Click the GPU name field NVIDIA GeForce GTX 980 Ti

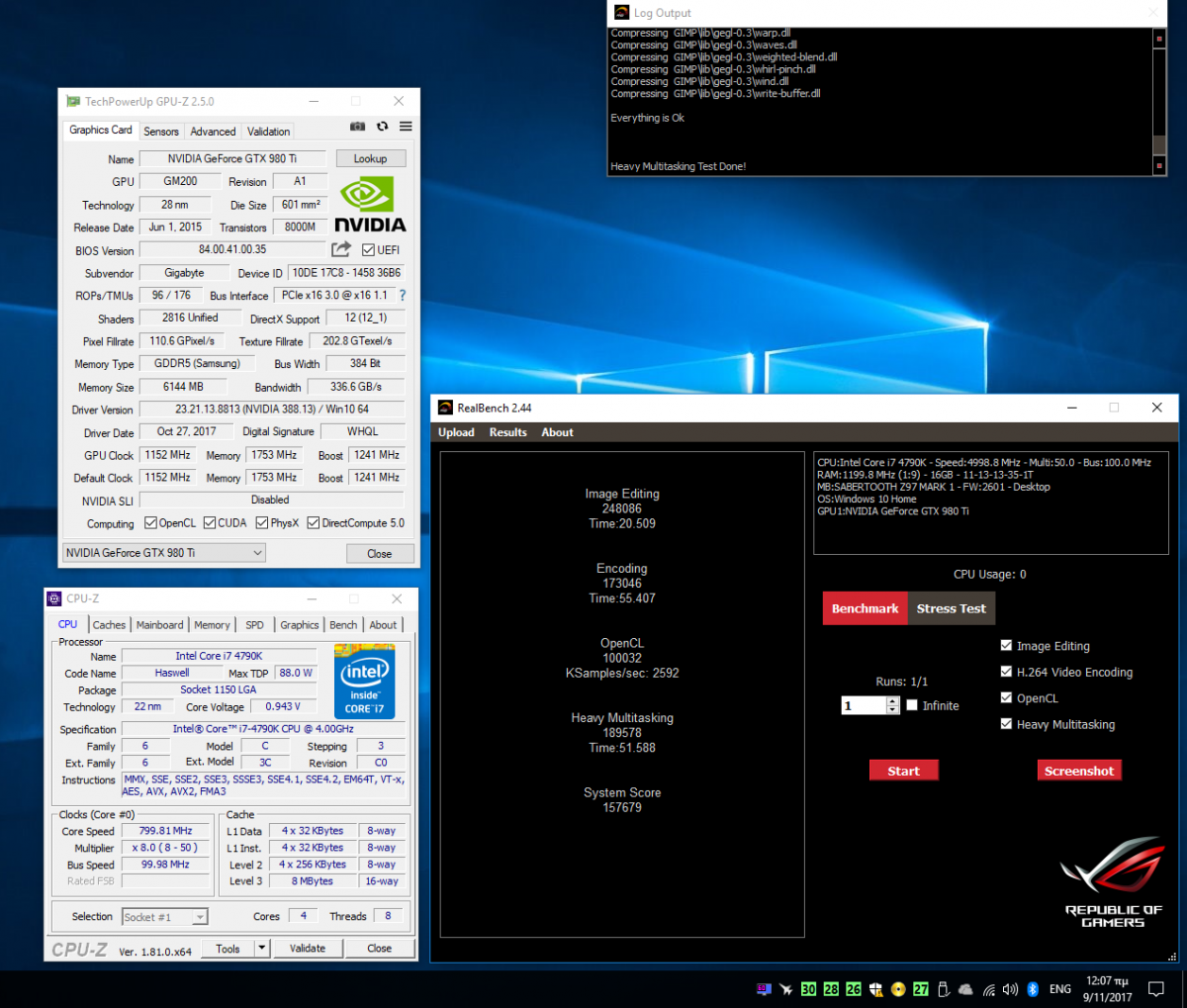pyautogui.click(x=231, y=158)
